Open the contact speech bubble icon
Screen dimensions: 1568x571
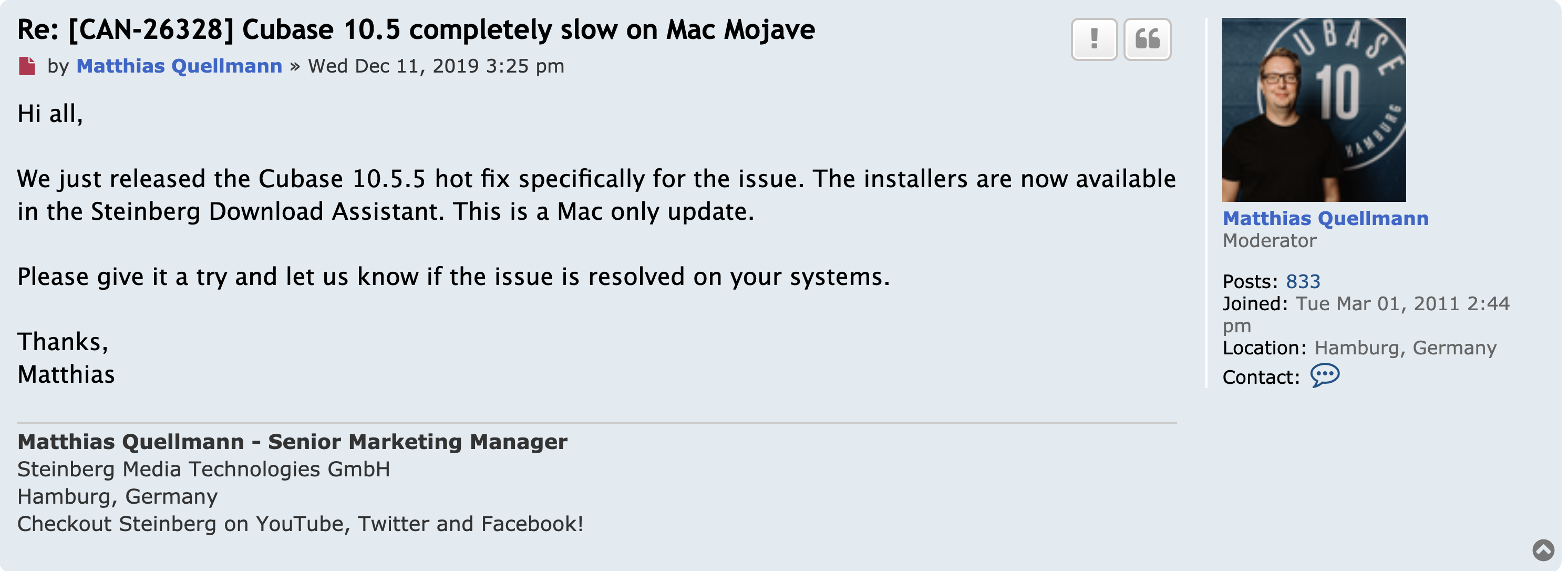coord(1325,375)
